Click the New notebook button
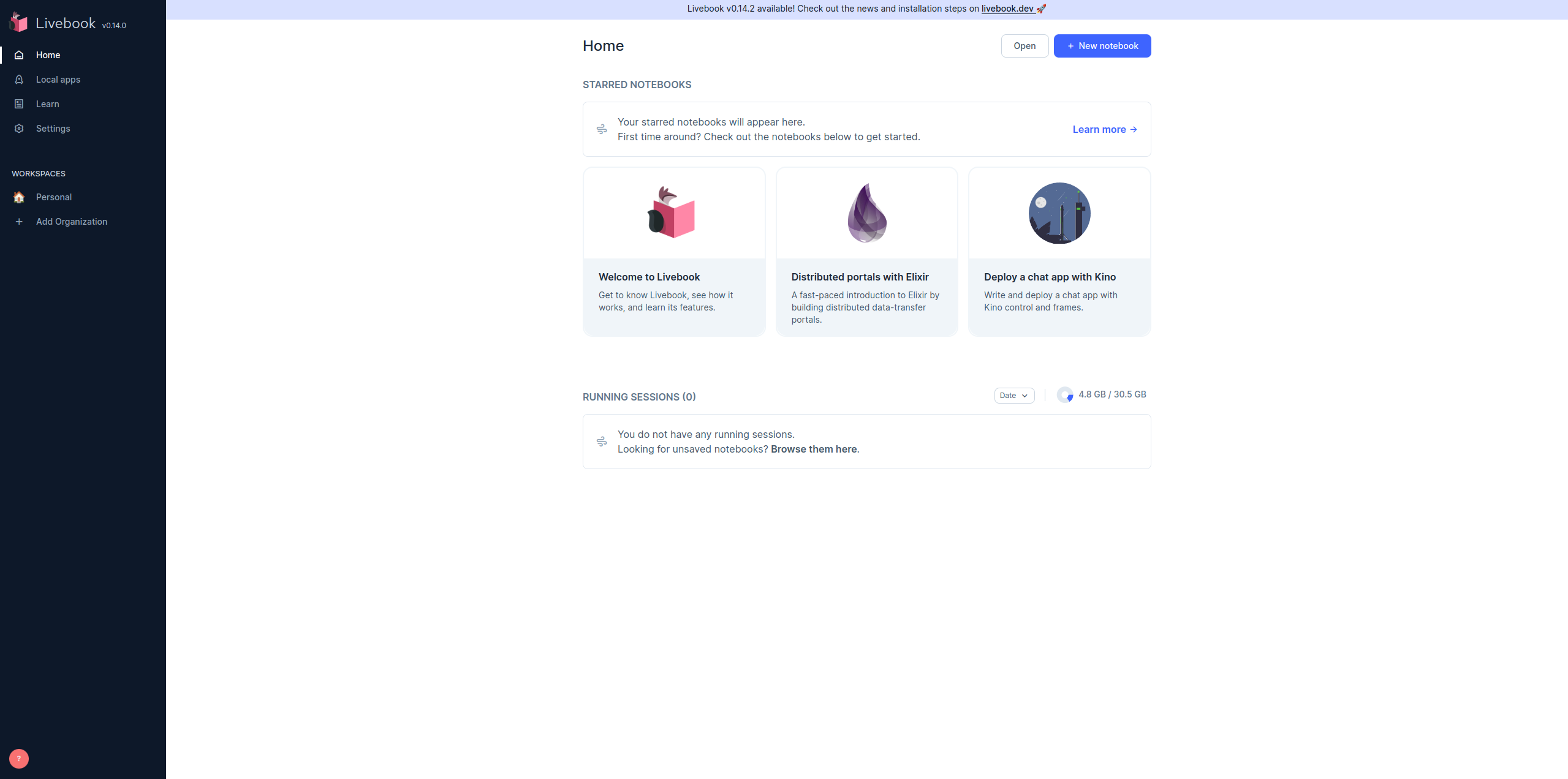Screen dimensions: 1568x779 [x=1102, y=46]
